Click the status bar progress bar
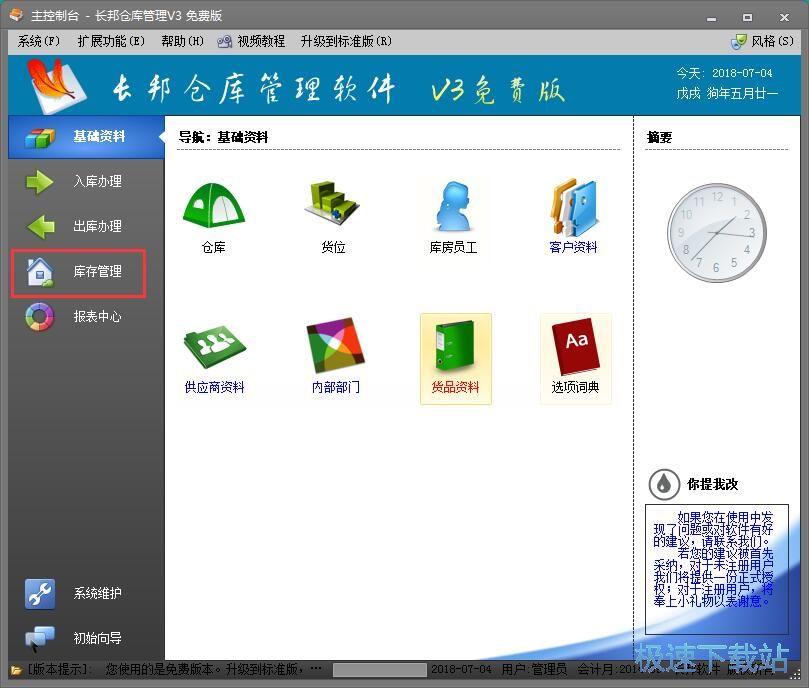The width and height of the screenshot is (809, 688). click(380, 670)
